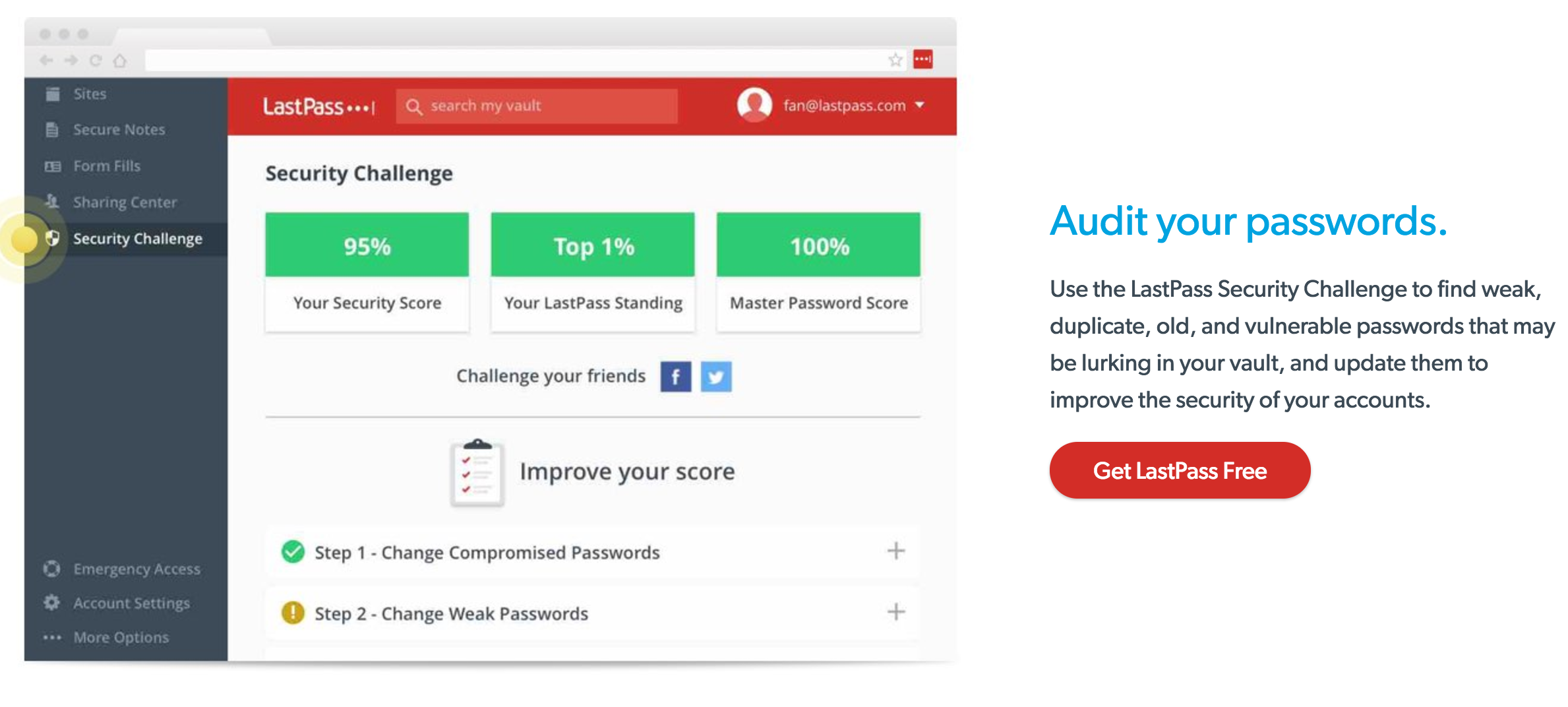Click Step 1 - Change Compromised Passwords
1568x707 pixels.
click(593, 552)
